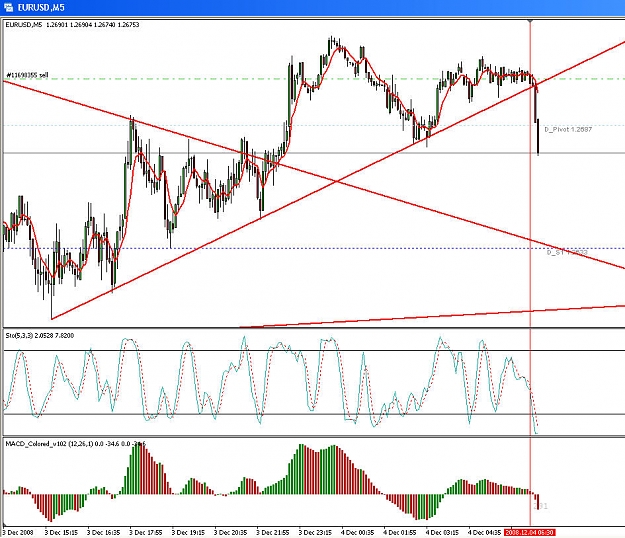Click the crossing point of the two trendlines
The image size is (625, 538).
[337, 182]
